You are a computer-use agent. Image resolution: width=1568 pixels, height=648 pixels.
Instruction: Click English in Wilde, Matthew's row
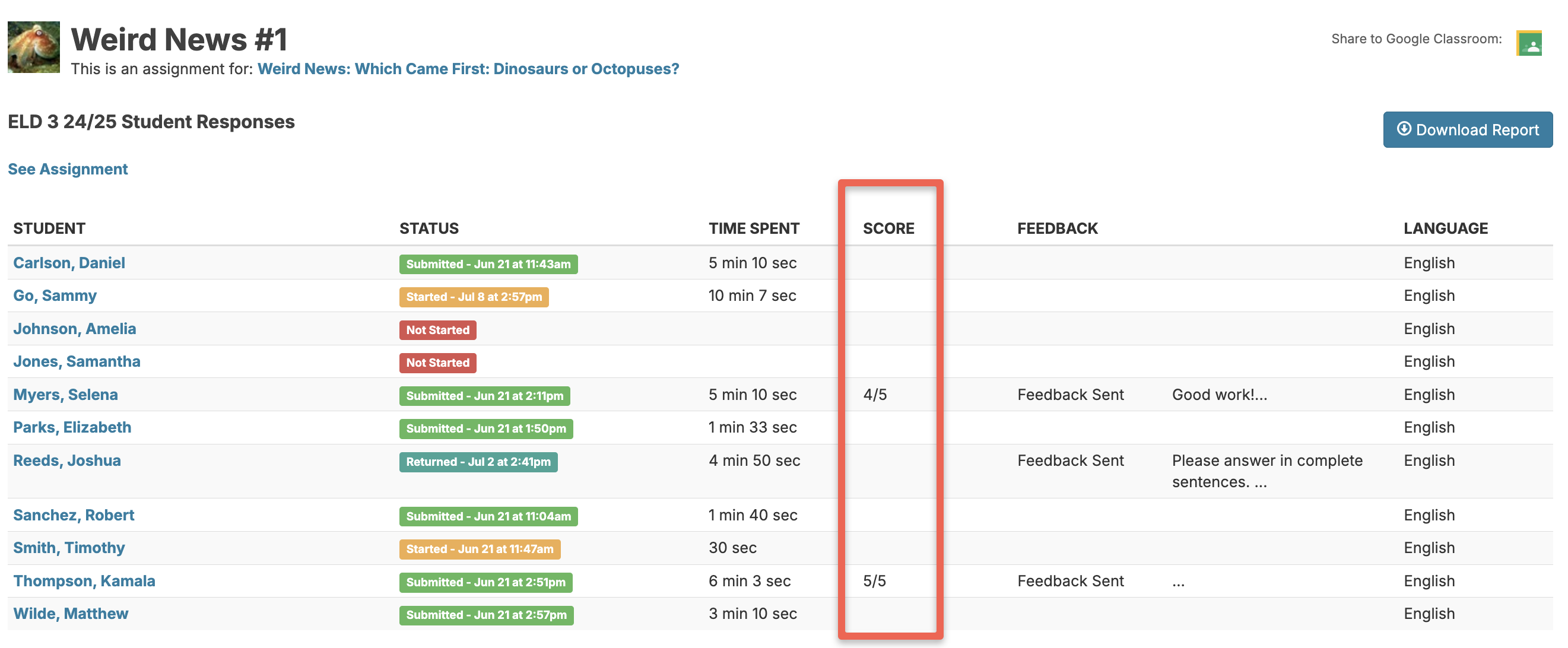(x=1429, y=614)
